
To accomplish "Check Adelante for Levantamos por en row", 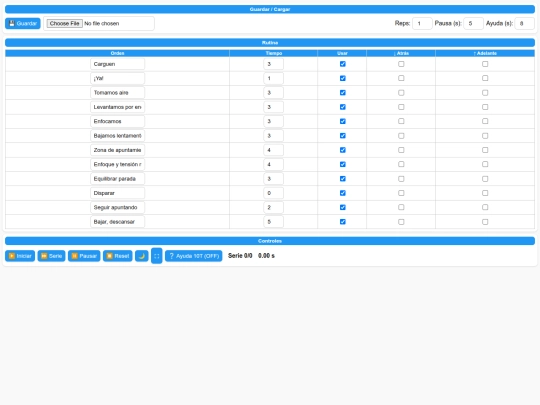I will [x=485, y=107].
